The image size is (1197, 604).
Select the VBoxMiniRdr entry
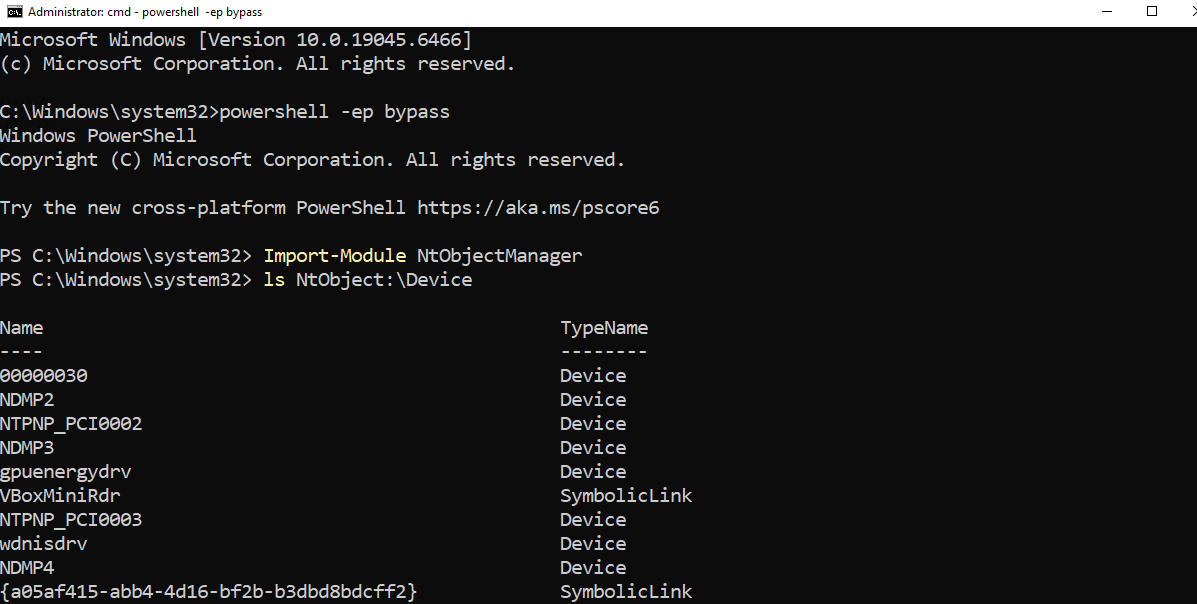tap(61, 496)
